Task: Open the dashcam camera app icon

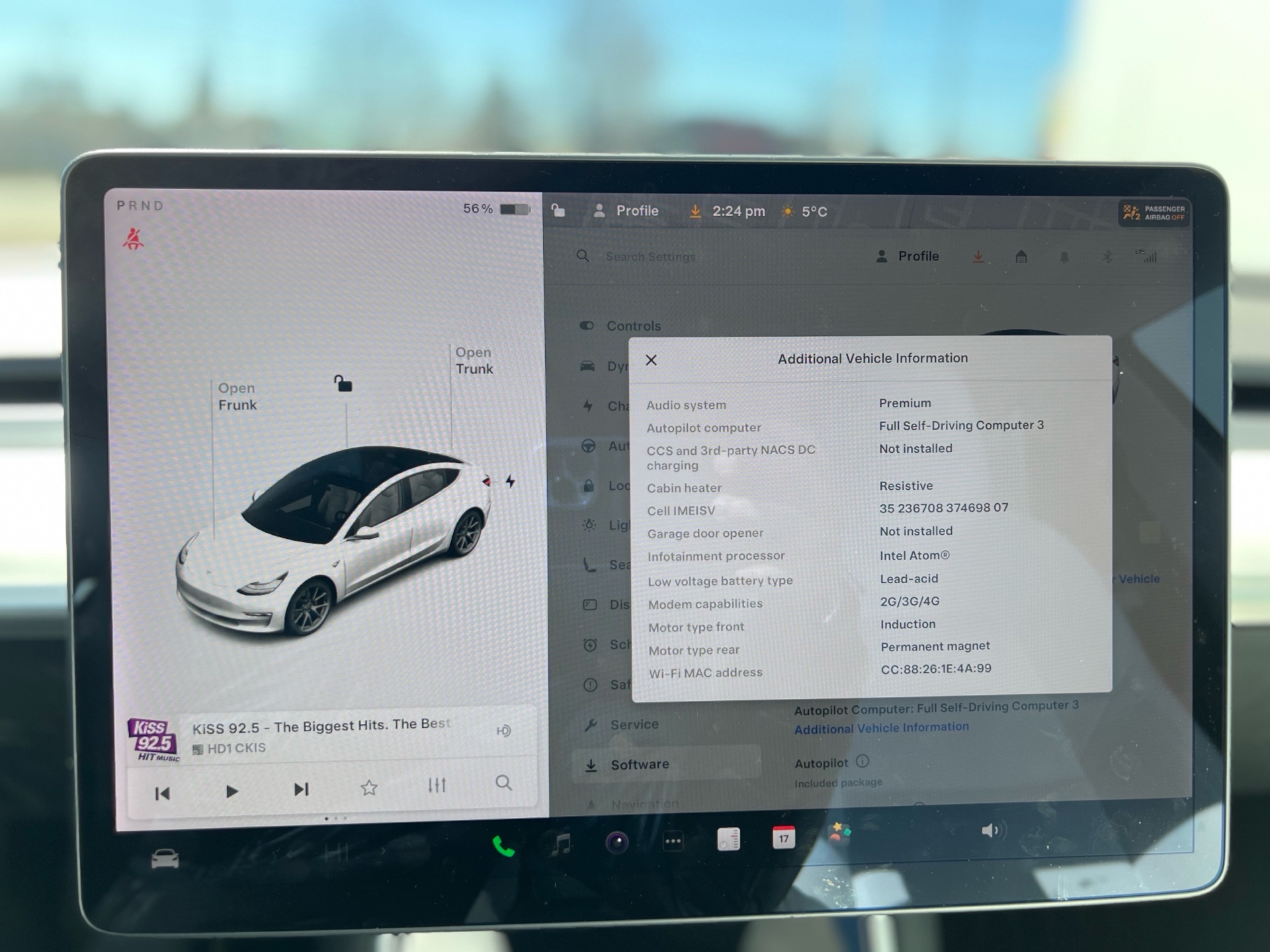Action: point(616,842)
